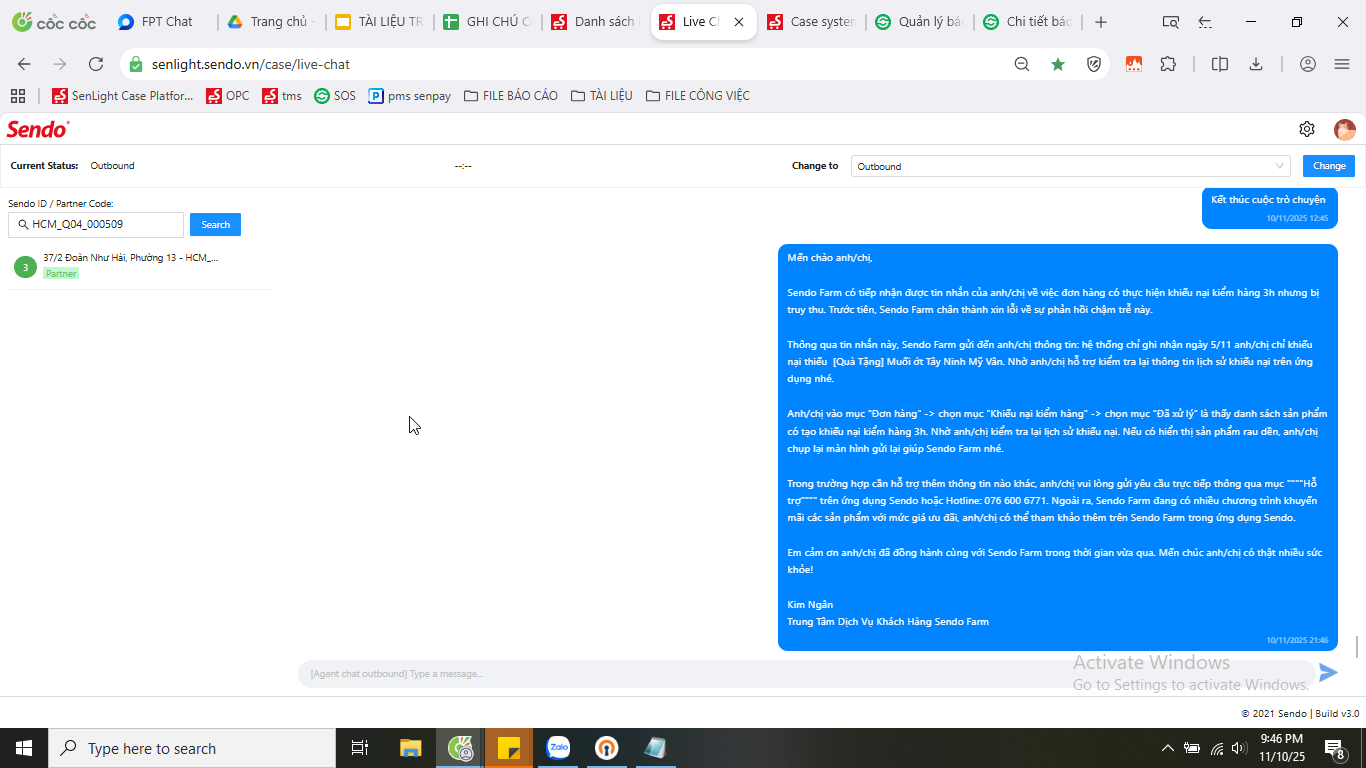The image size is (1366, 768).
Task: Open Zalo from the taskbar
Action: (x=558, y=748)
